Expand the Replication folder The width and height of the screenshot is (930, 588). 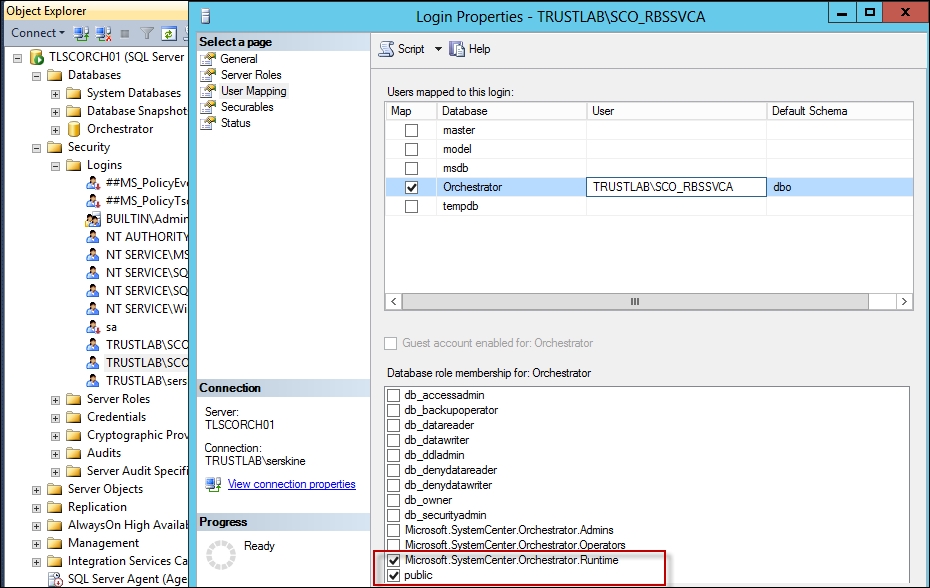pos(36,508)
